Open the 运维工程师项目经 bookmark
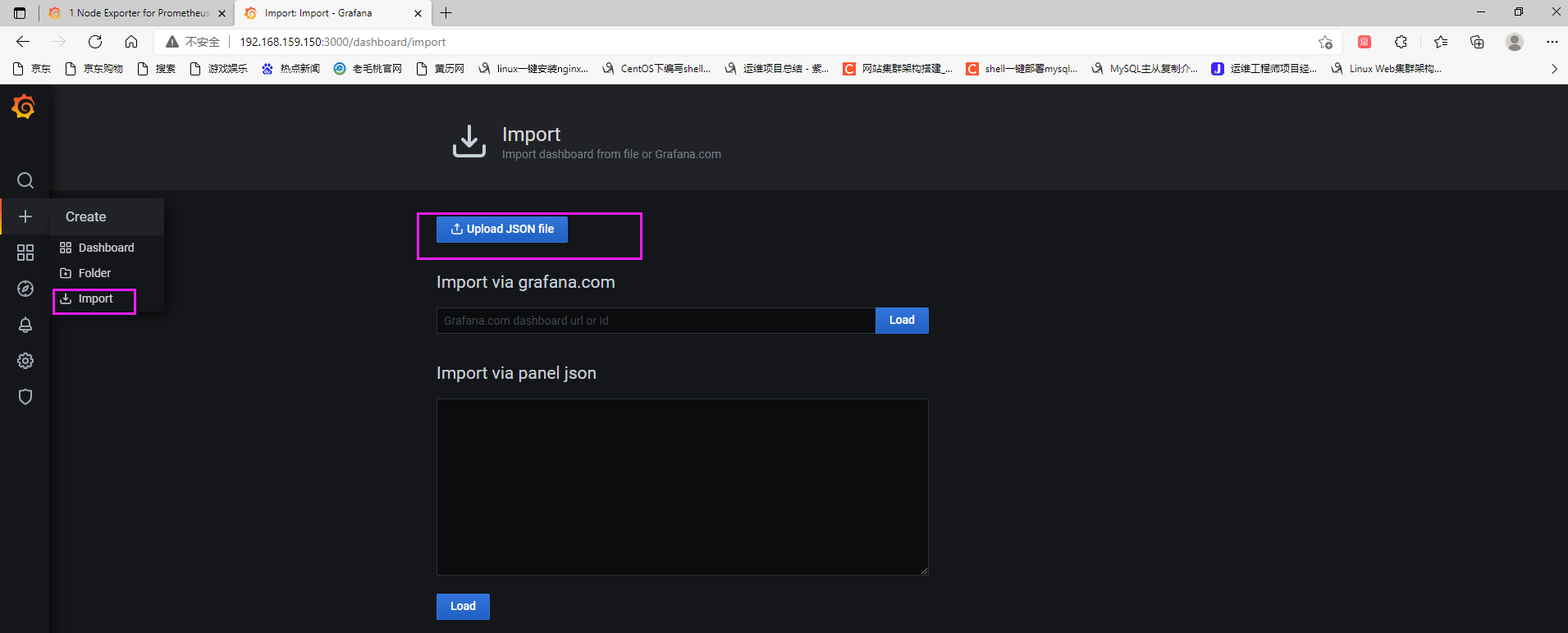This screenshot has width=1568, height=633. coord(1264,69)
